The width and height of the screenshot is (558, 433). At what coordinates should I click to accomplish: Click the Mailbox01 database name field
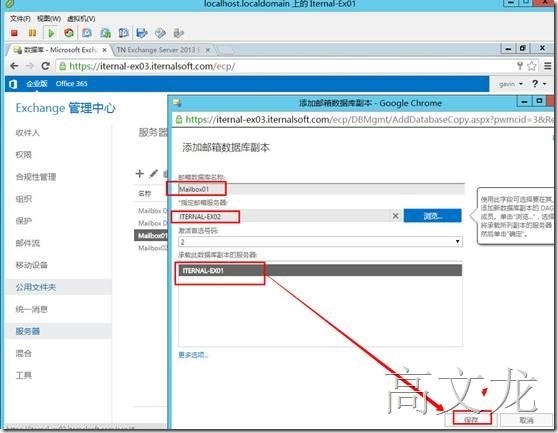(x=321, y=189)
